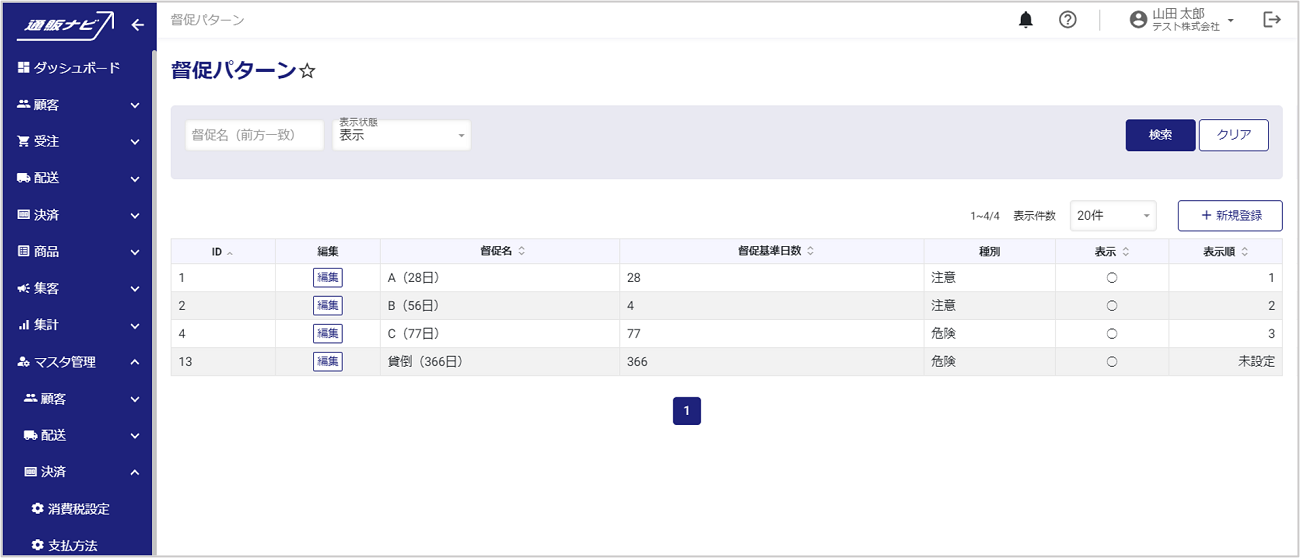Screen dimensions: 1300x558
Task: Edit the 貸倒（366日） row
Action: 327,362
